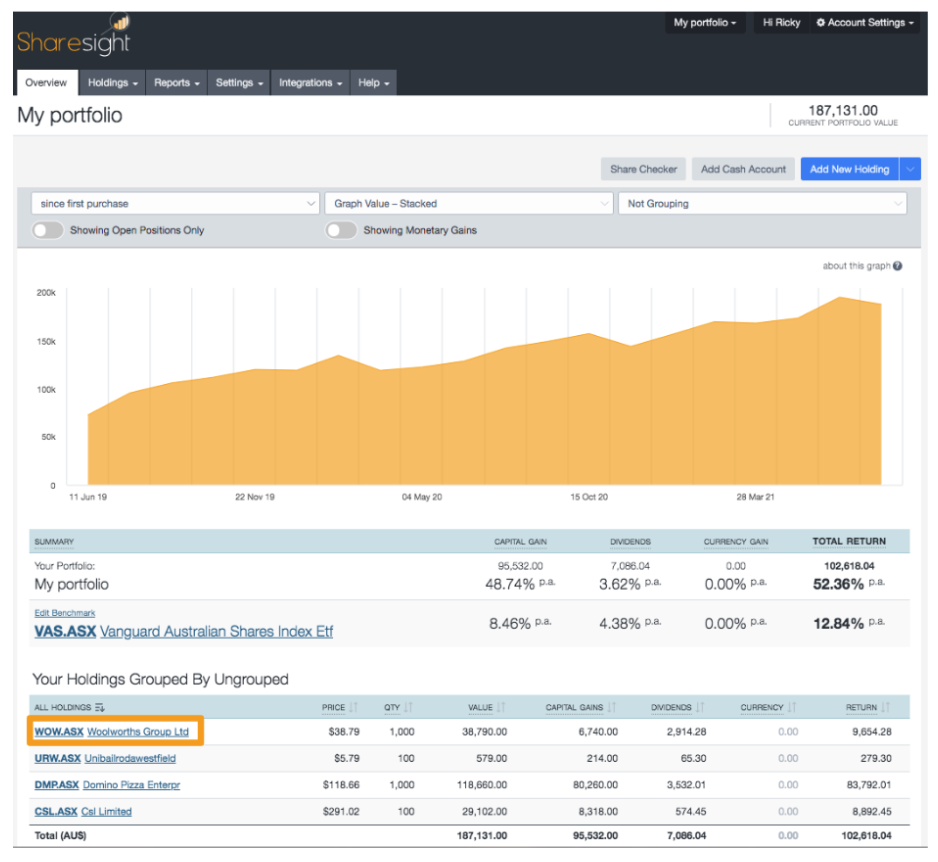Click the 52.36% total return figure
938x862 pixels.
tap(838, 584)
